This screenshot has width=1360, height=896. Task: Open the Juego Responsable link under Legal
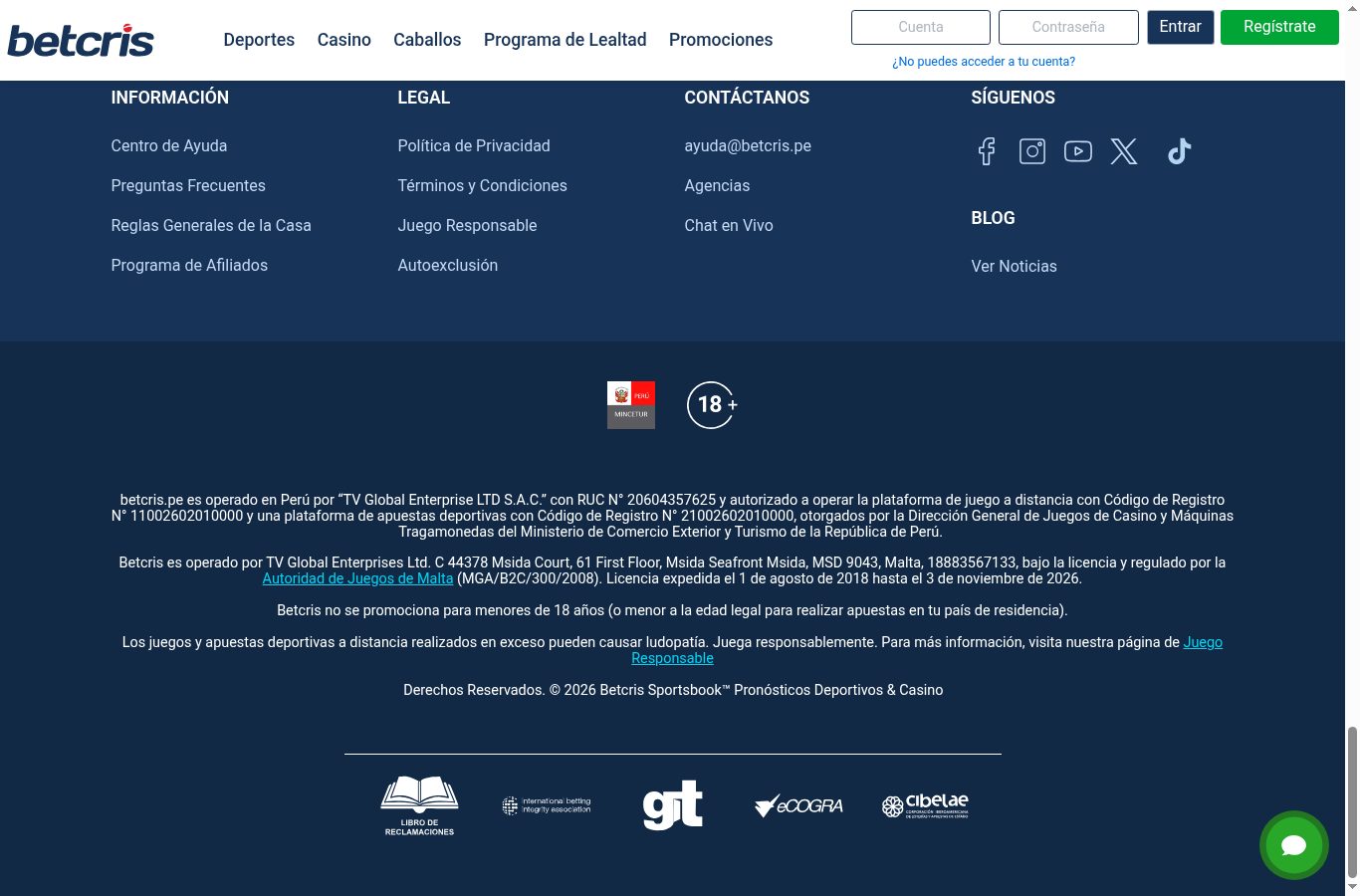tap(468, 225)
